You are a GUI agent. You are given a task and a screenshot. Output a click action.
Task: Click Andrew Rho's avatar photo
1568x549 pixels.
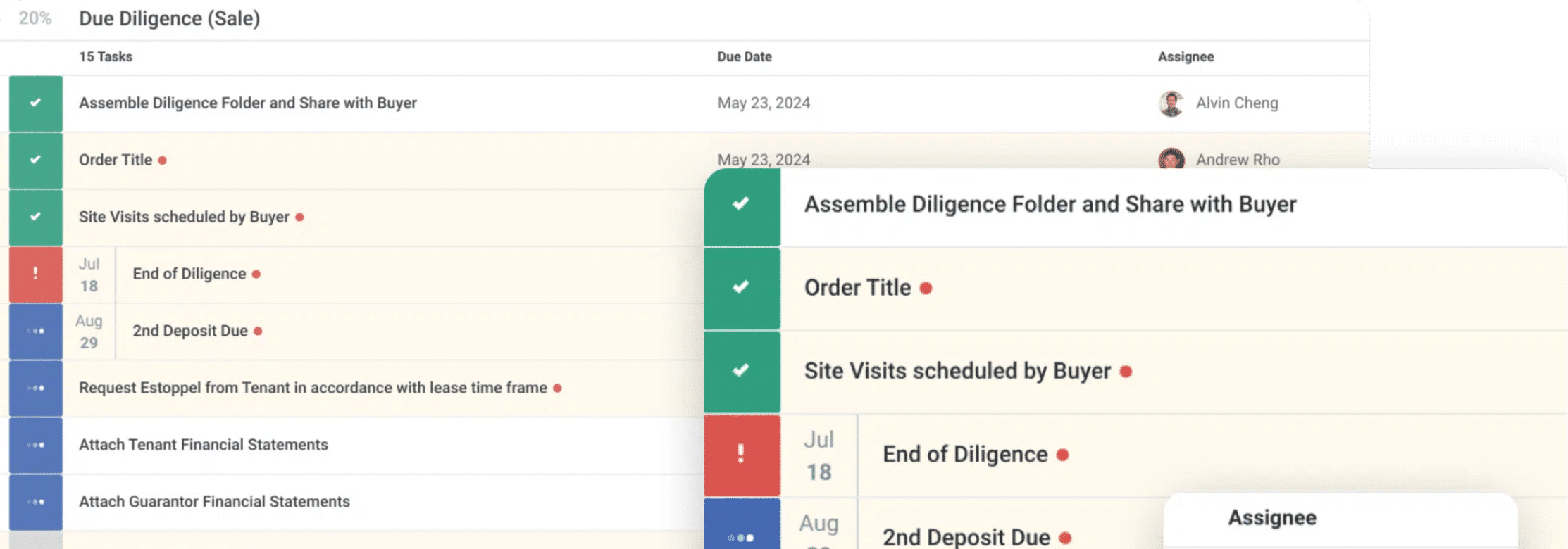[x=1171, y=158]
